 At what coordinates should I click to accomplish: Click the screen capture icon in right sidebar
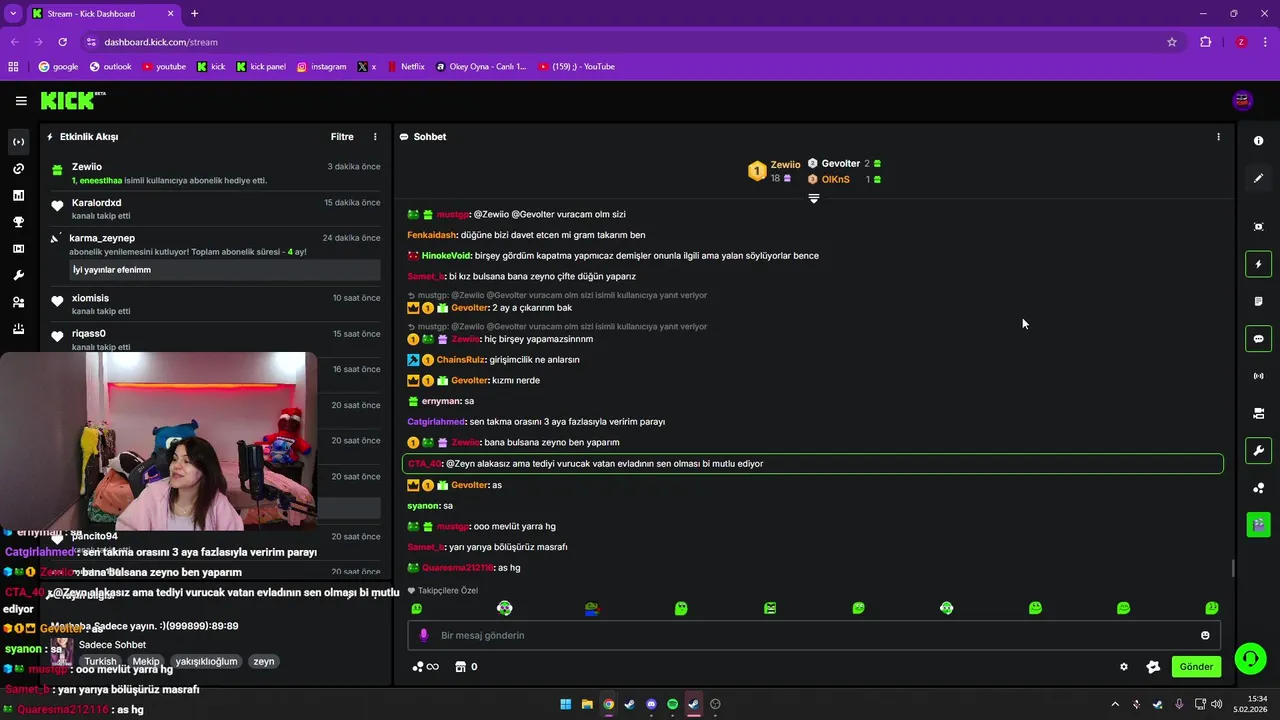click(1258, 227)
